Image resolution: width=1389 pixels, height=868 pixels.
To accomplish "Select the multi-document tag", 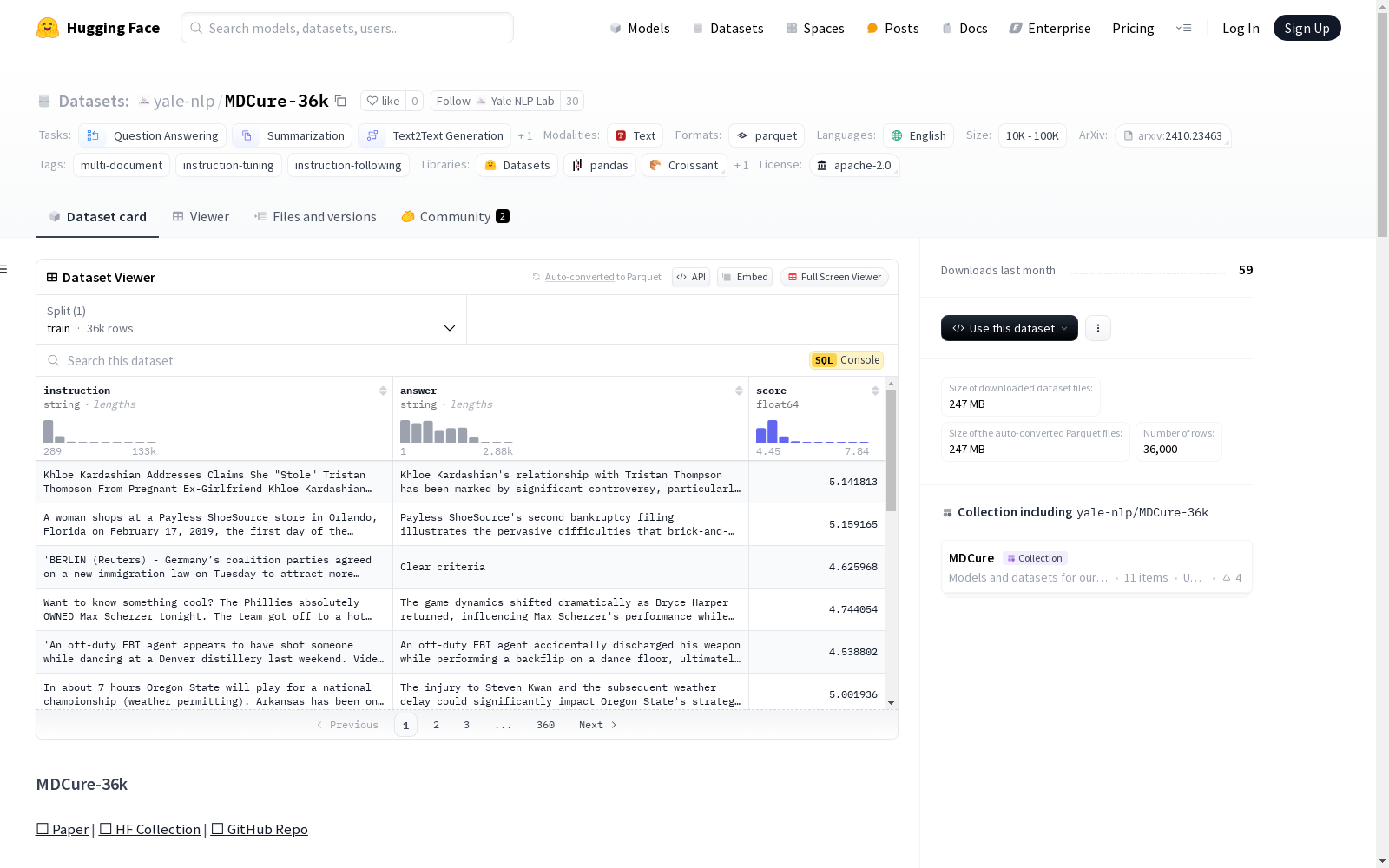I will click(x=122, y=165).
